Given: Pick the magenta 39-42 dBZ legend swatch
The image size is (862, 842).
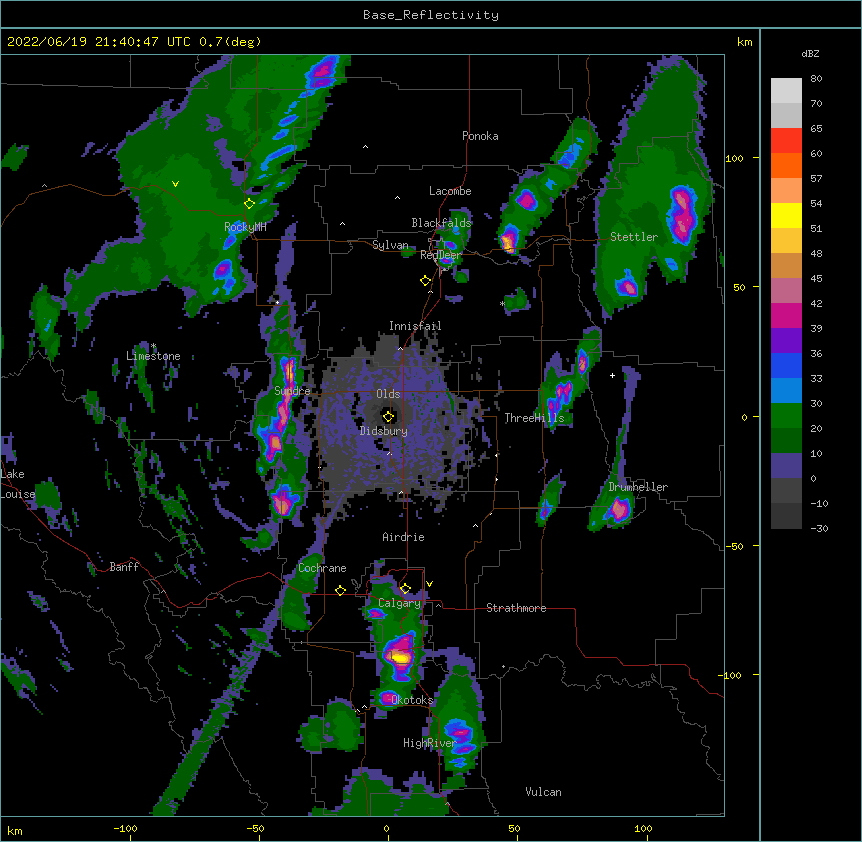Looking at the screenshot, I should (x=786, y=316).
